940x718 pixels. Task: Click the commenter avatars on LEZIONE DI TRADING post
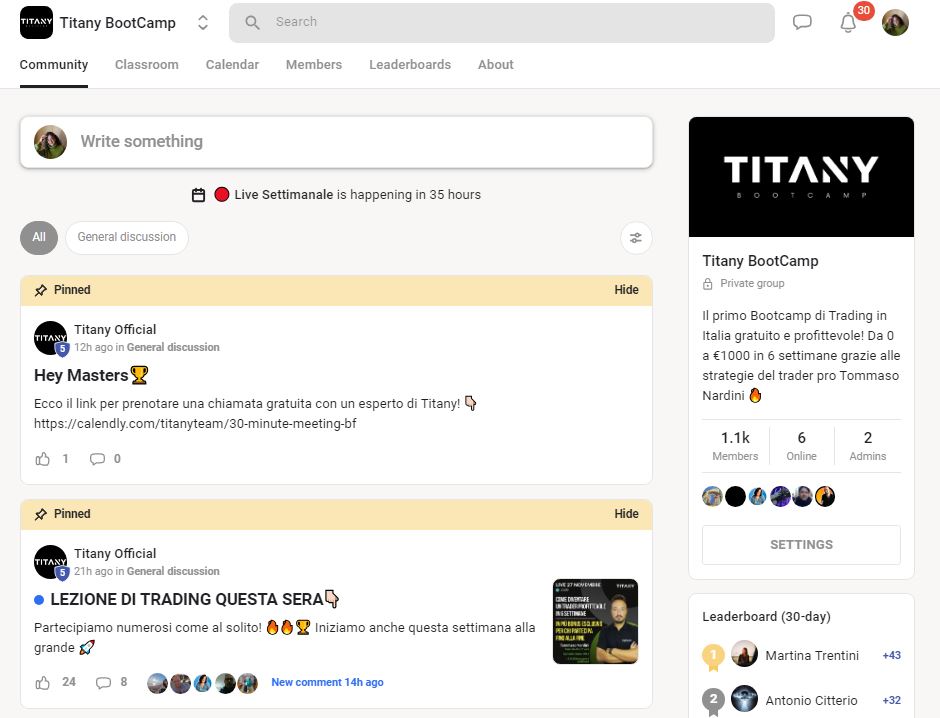203,683
